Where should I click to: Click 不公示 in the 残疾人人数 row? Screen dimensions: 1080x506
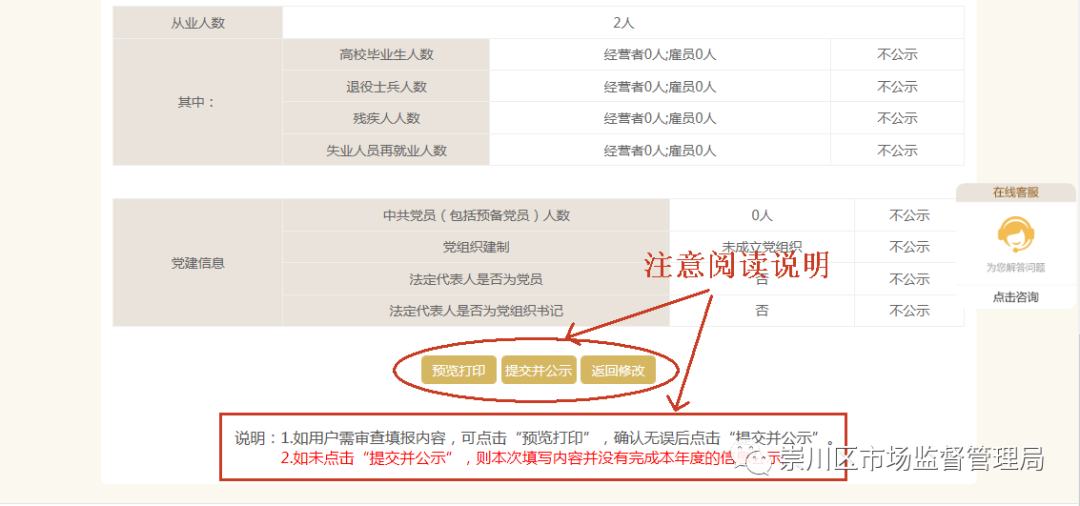point(897,118)
